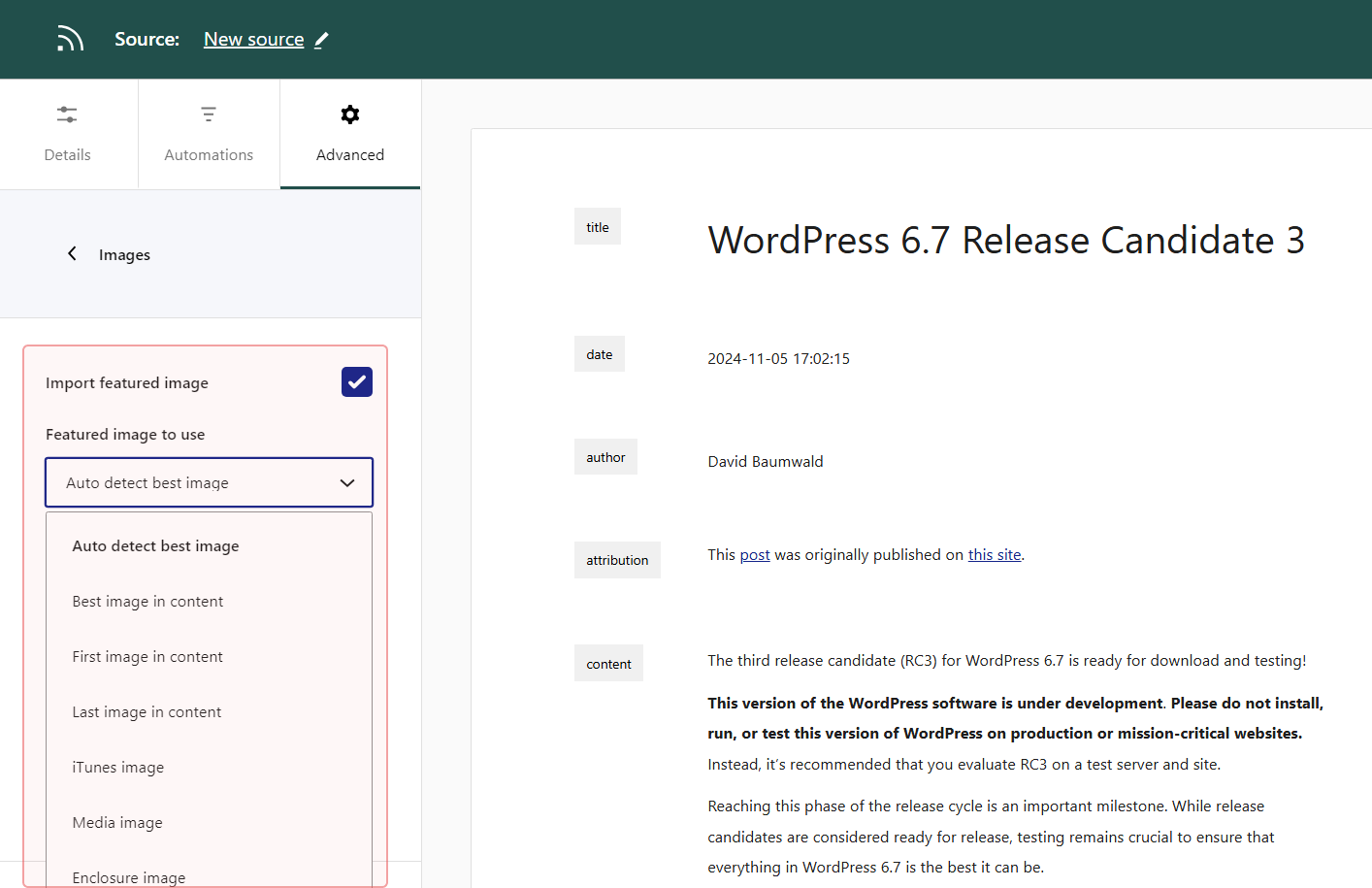Click the RSS feed logo in the header
This screenshot has width=1372, height=888.
click(69, 38)
